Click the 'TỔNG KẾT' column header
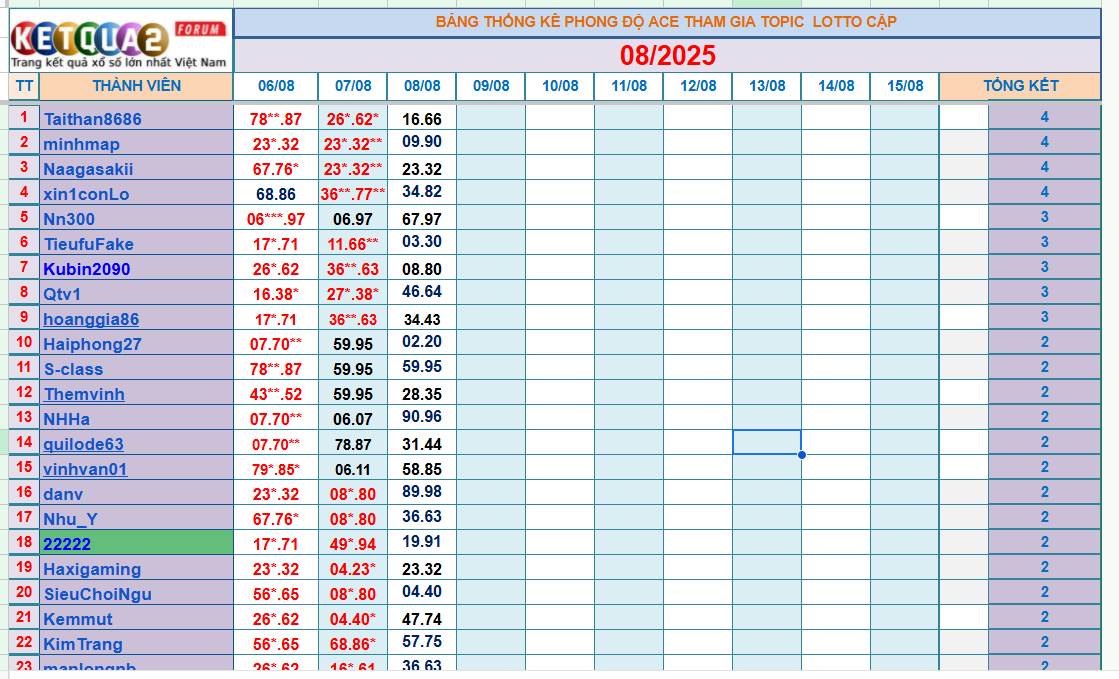The height and width of the screenshot is (679, 1119). point(1021,86)
